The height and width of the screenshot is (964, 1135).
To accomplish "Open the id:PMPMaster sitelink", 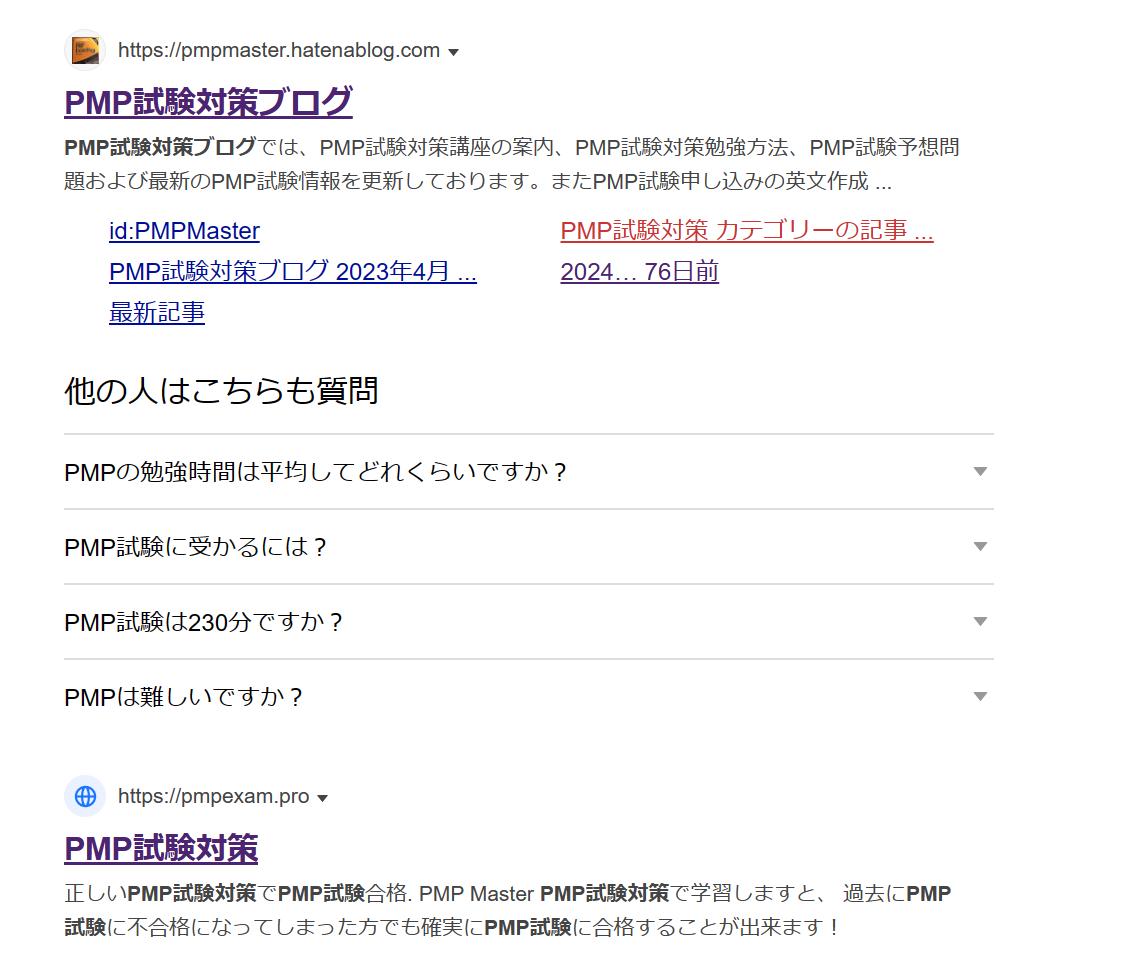I will tap(184, 231).
